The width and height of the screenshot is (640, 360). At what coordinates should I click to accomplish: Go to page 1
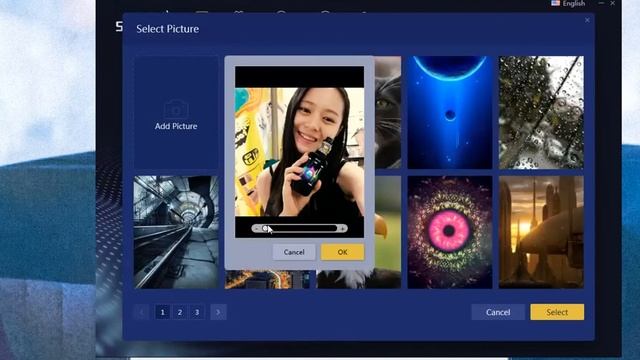[x=162, y=312]
